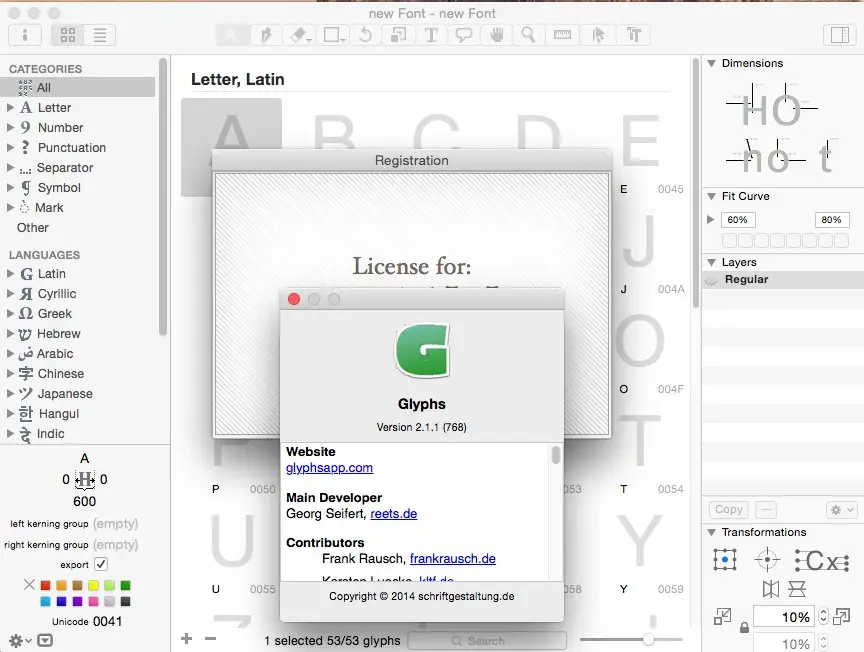Click the scale up icon
This screenshot has width=864, height=652.
pyautogui.click(x=841, y=617)
